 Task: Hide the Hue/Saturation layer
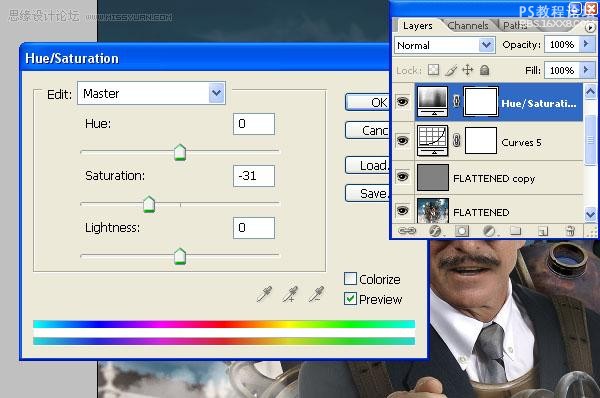click(x=403, y=102)
